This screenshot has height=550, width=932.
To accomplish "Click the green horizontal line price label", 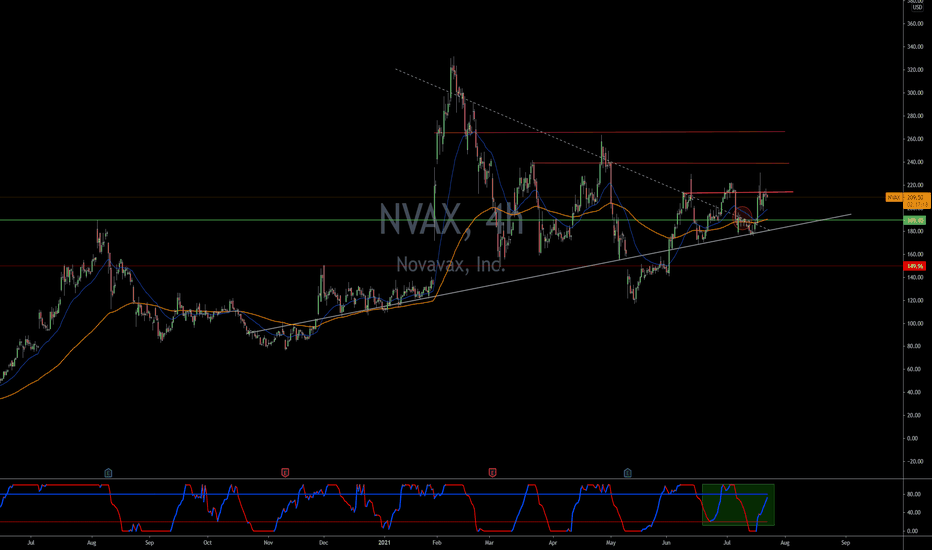I will point(914,221).
